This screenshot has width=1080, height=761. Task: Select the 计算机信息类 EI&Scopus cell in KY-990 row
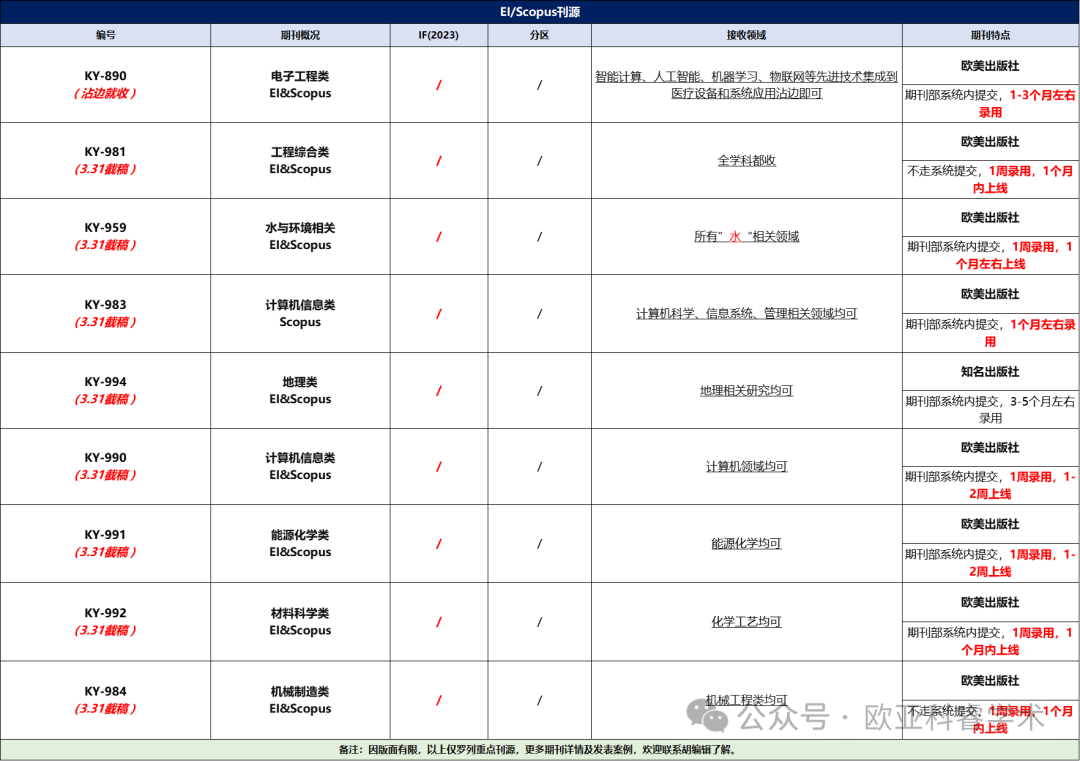tap(300, 466)
